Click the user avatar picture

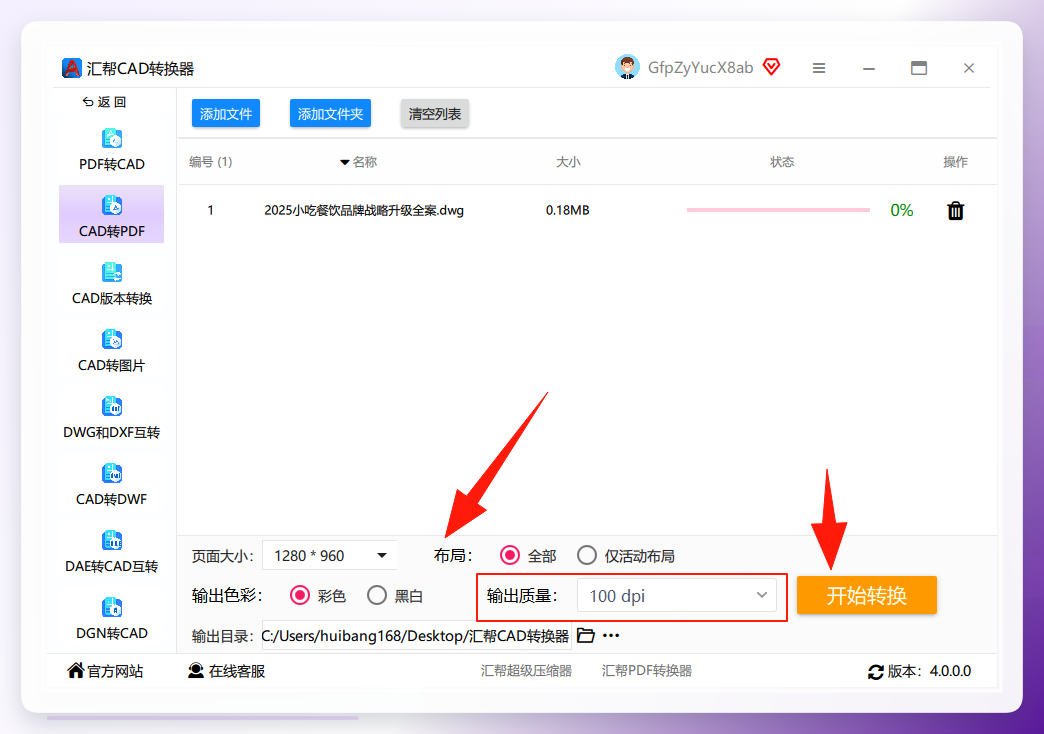627,67
